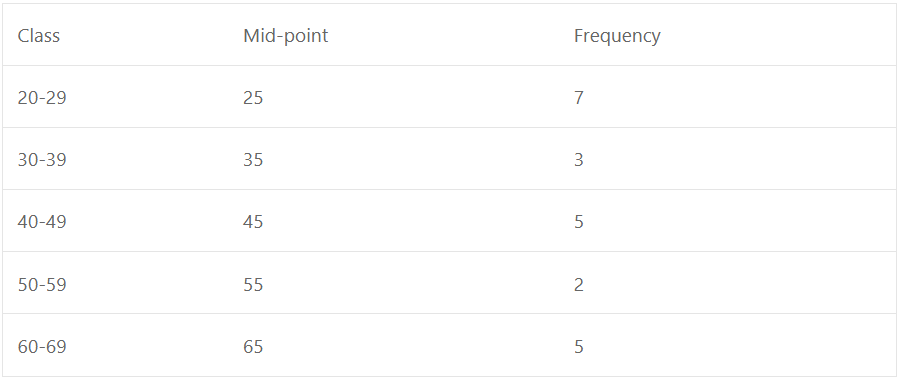Click the mid-point value 35
This screenshot has height=384, width=902.
tap(253, 160)
